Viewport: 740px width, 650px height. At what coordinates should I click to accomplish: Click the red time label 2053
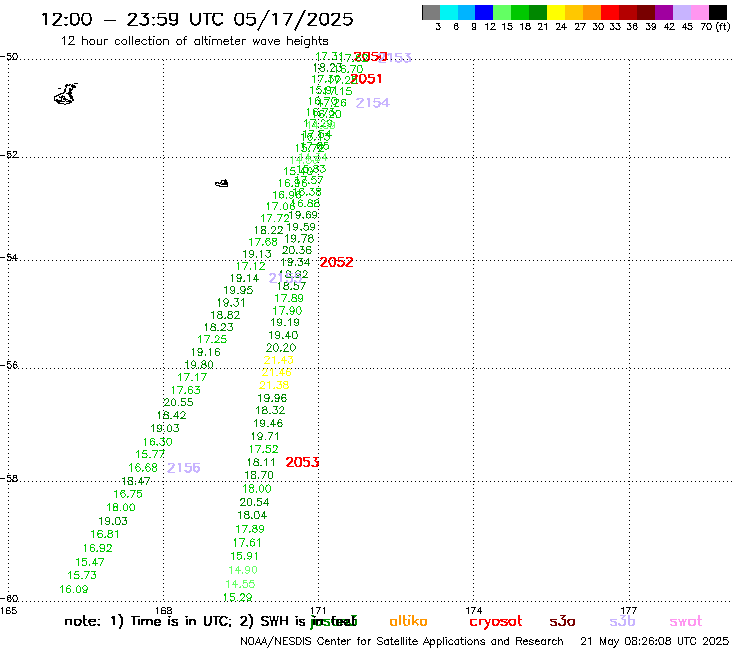click(x=302, y=462)
